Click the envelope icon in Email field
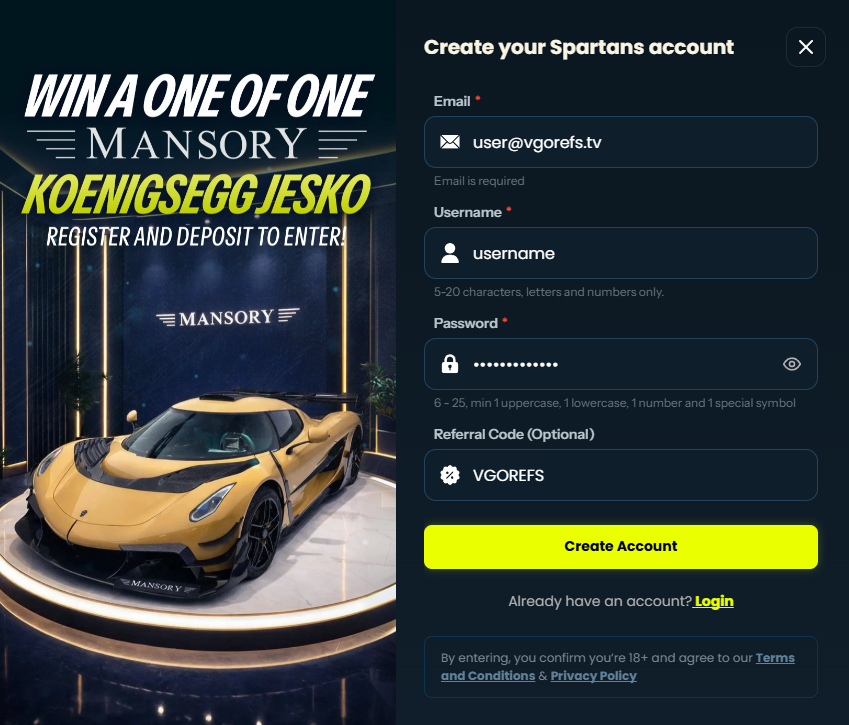Screen dimensions: 849x725 (449, 142)
